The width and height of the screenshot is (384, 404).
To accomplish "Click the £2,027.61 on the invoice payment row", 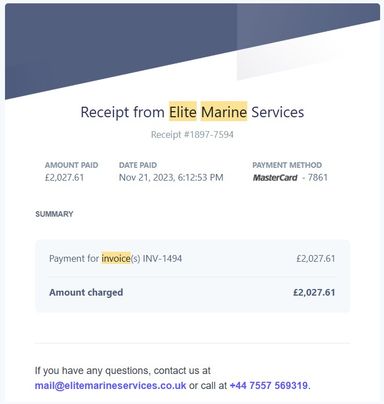I will click(316, 258).
